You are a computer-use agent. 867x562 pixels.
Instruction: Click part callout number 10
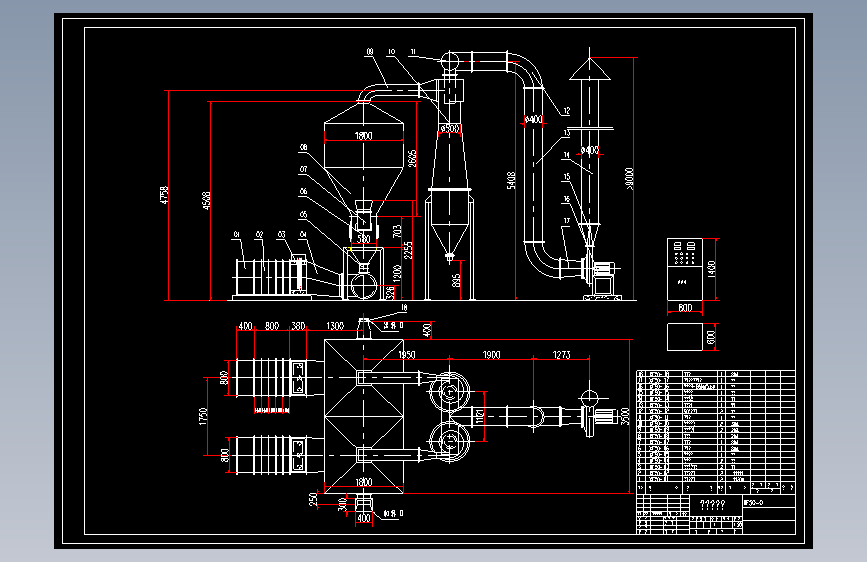tap(391, 51)
